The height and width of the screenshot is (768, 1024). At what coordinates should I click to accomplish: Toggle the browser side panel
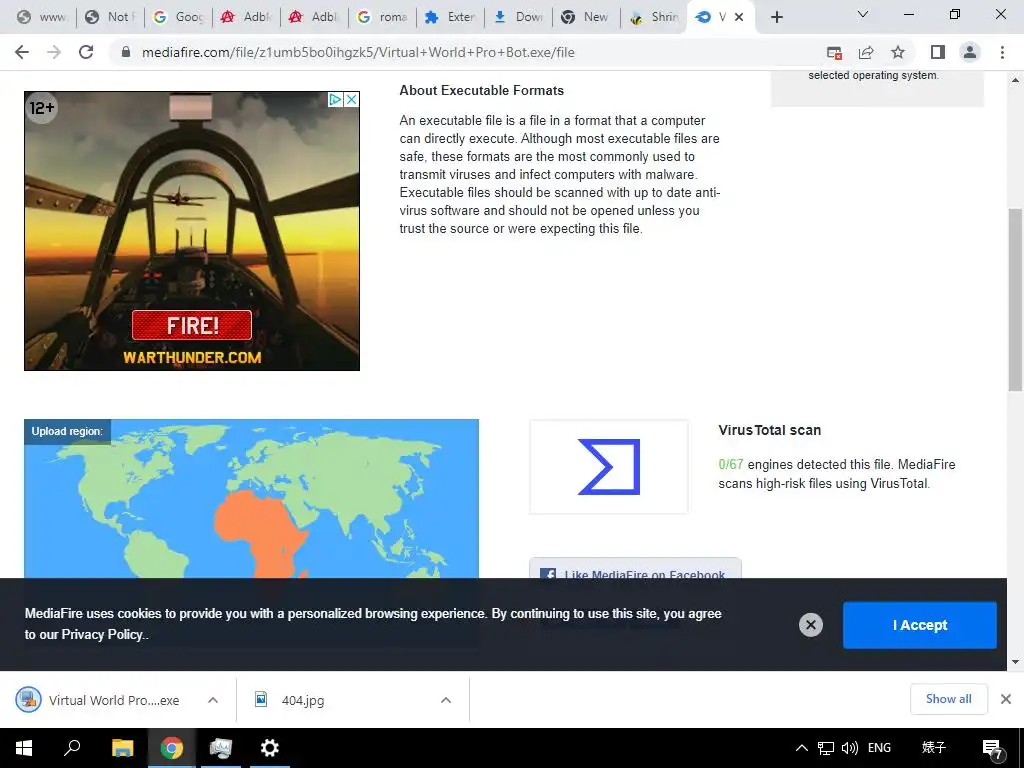click(x=938, y=52)
